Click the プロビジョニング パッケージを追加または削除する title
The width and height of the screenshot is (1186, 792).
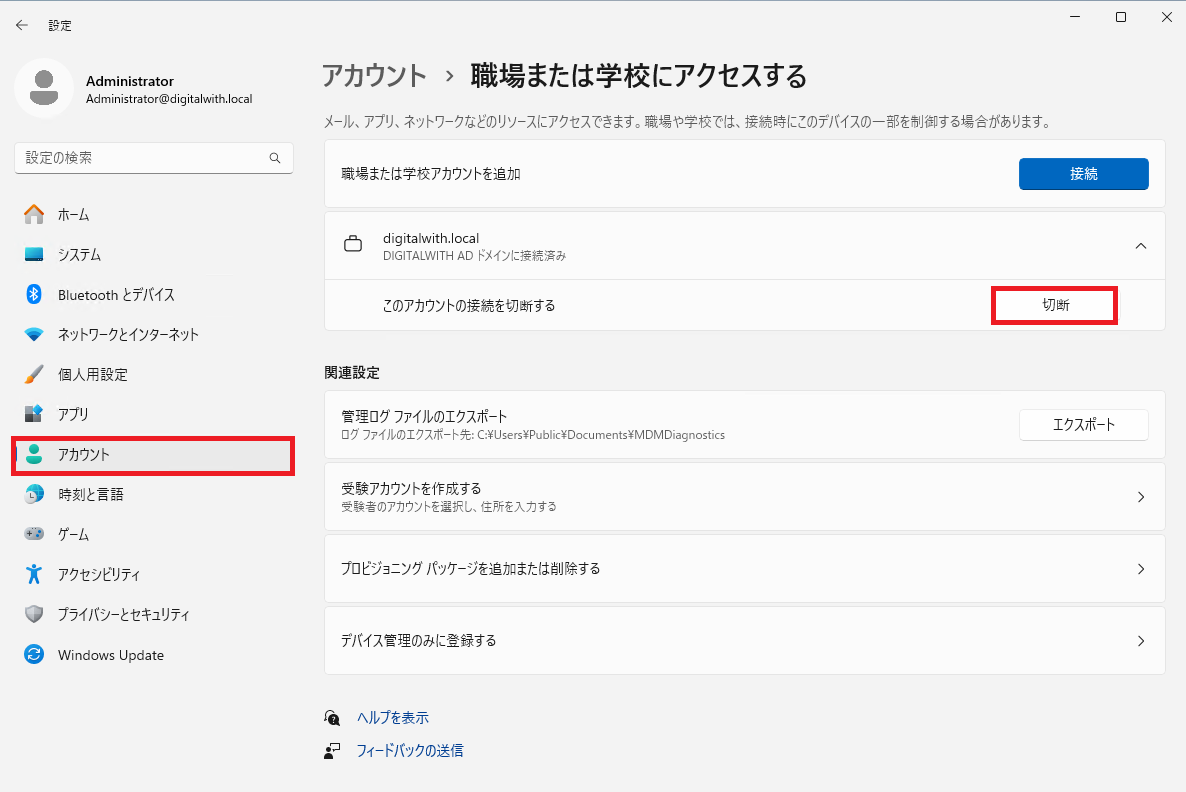[x=470, y=569]
